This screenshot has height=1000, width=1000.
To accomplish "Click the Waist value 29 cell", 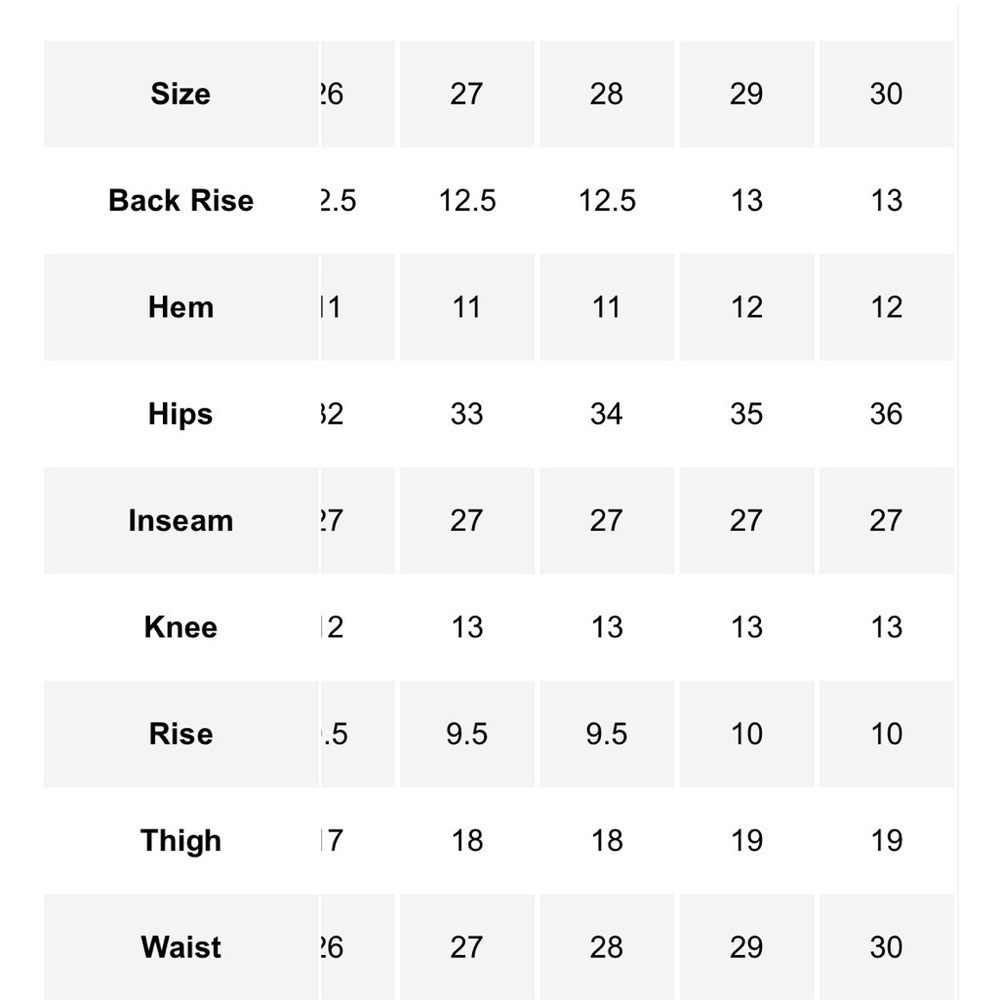I will click(x=747, y=947).
